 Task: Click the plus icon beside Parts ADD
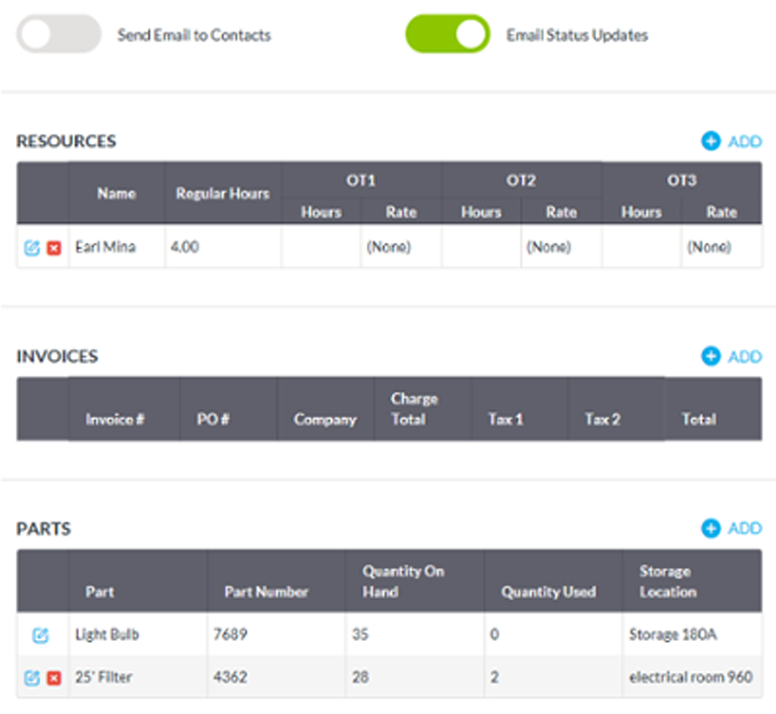(x=711, y=528)
